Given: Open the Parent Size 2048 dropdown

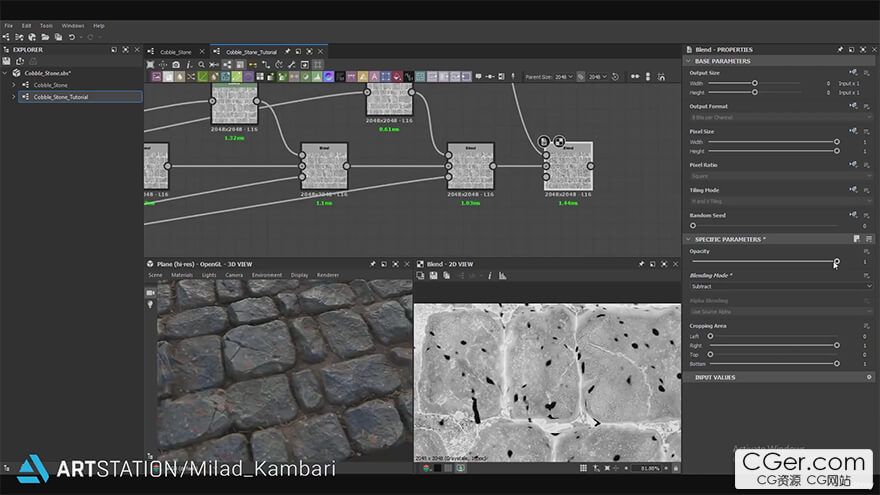Looking at the screenshot, I should pos(563,77).
